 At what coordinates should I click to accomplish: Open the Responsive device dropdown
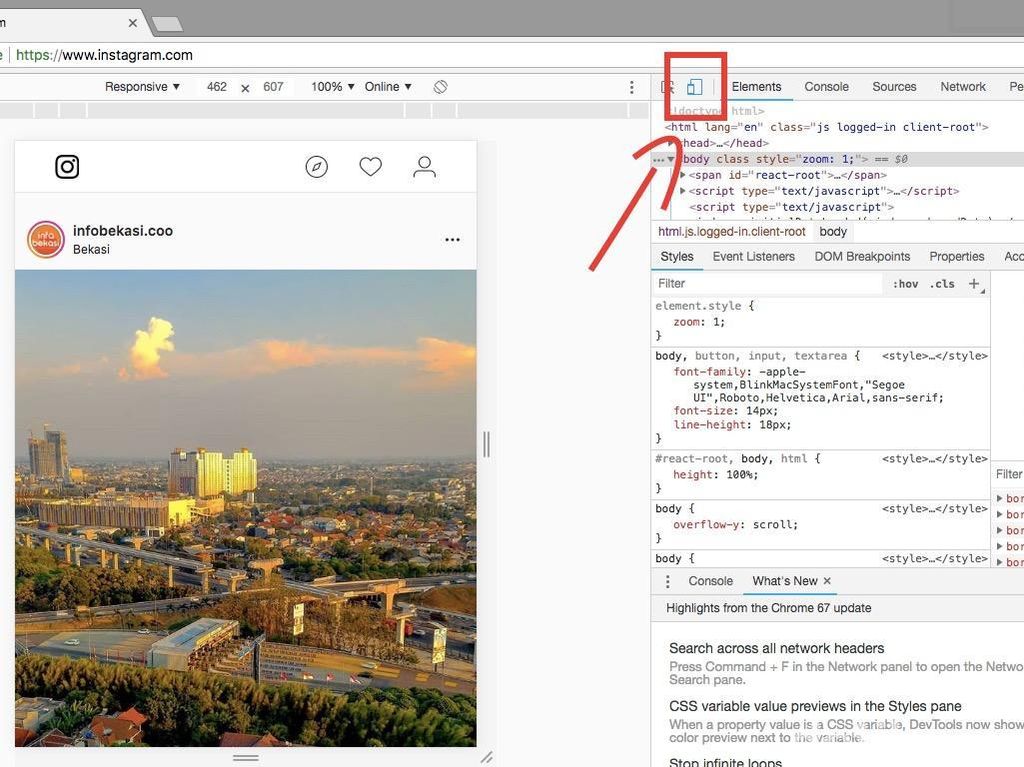pyautogui.click(x=142, y=87)
